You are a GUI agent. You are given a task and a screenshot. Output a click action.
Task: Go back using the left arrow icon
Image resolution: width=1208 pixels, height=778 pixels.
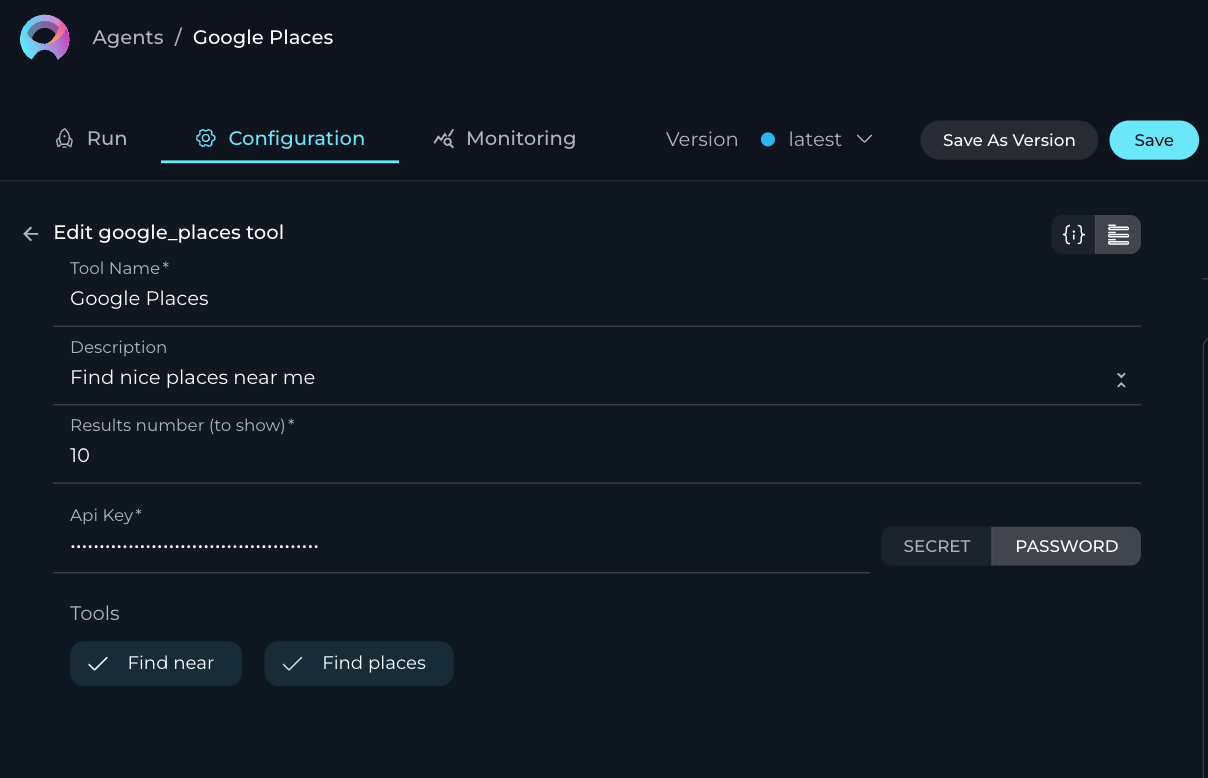click(31, 234)
